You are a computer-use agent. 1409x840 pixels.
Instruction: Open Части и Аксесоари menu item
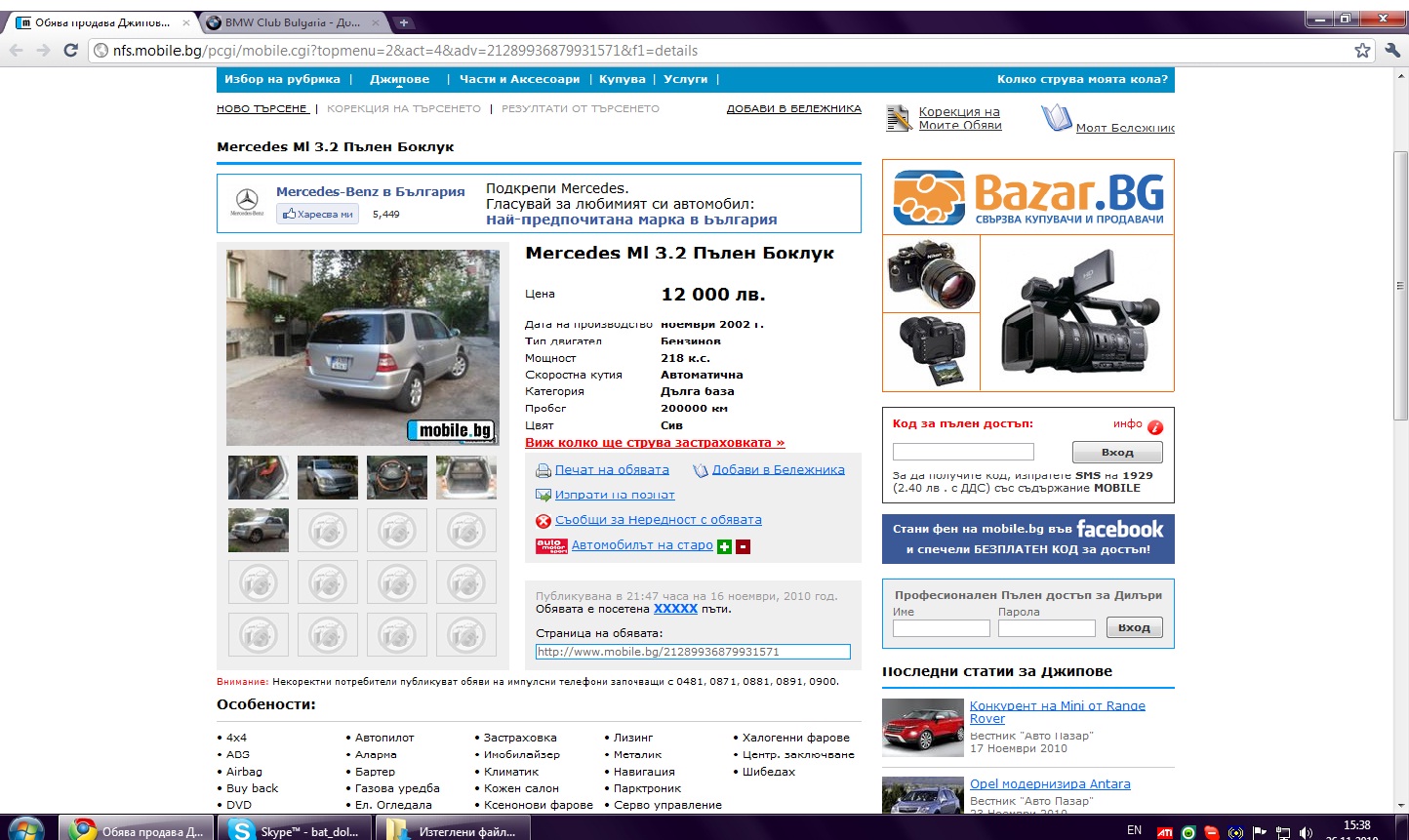click(519, 79)
